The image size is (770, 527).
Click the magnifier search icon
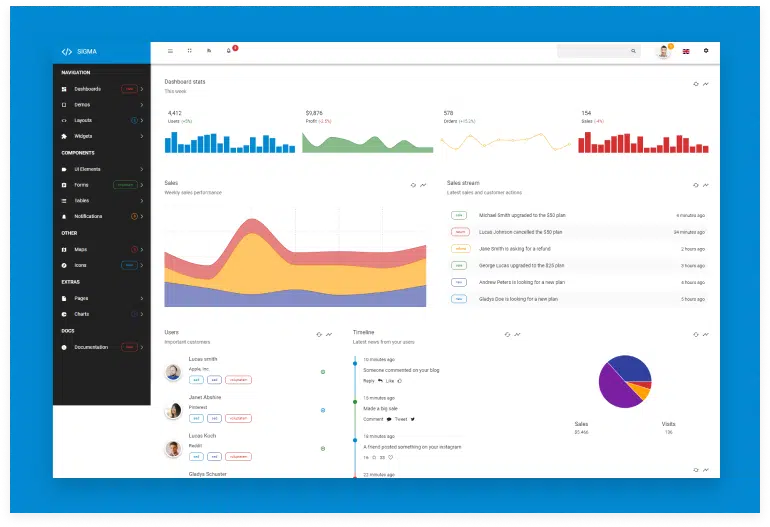click(633, 51)
